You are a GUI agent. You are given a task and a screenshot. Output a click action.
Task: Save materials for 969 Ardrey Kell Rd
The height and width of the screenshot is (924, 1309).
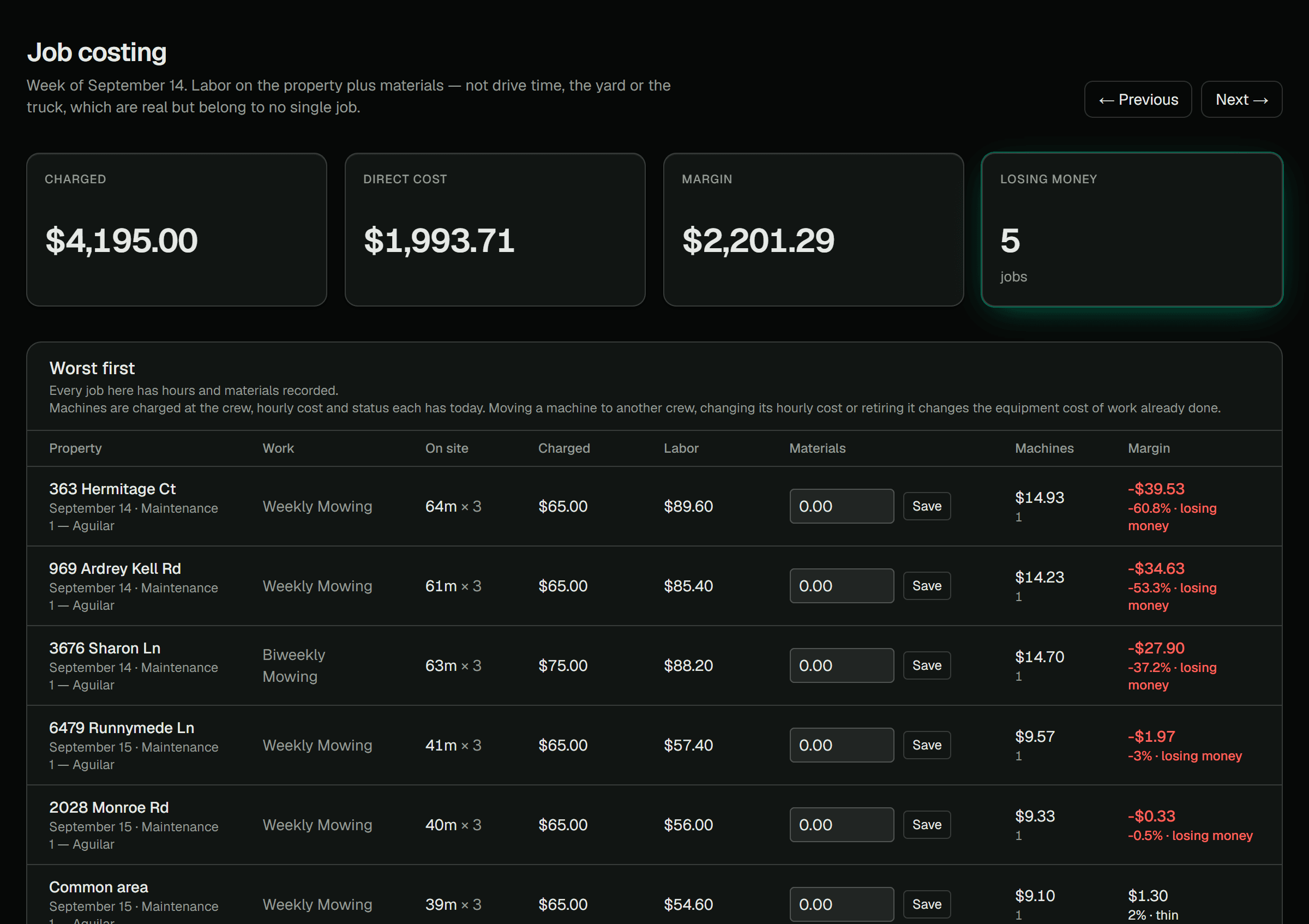[x=927, y=586]
